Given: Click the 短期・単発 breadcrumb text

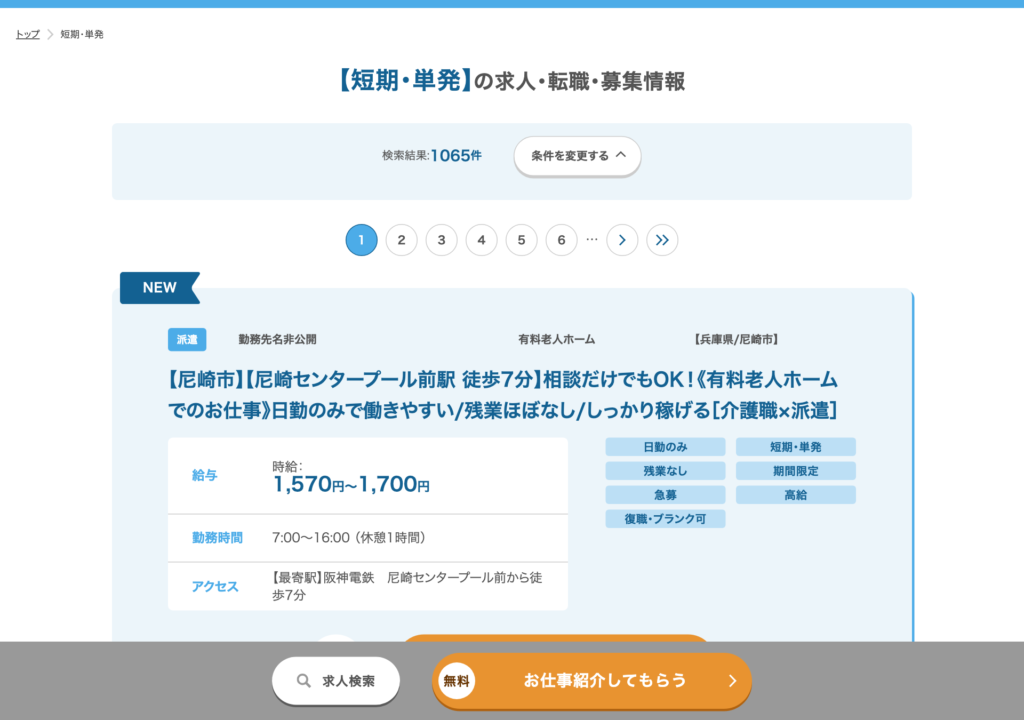Looking at the screenshot, I should pos(82,34).
